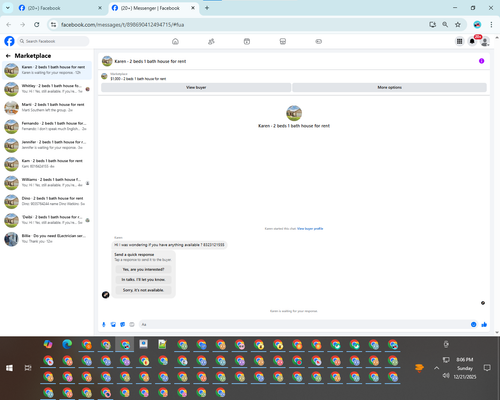This screenshot has height=400, width=500.
Task: Click the Search Facebook field
Action: (x=53, y=41)
